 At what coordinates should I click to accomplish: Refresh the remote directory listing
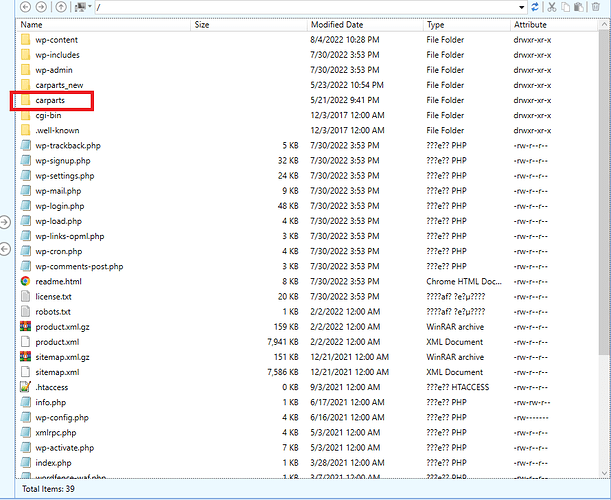pos(535,7)
